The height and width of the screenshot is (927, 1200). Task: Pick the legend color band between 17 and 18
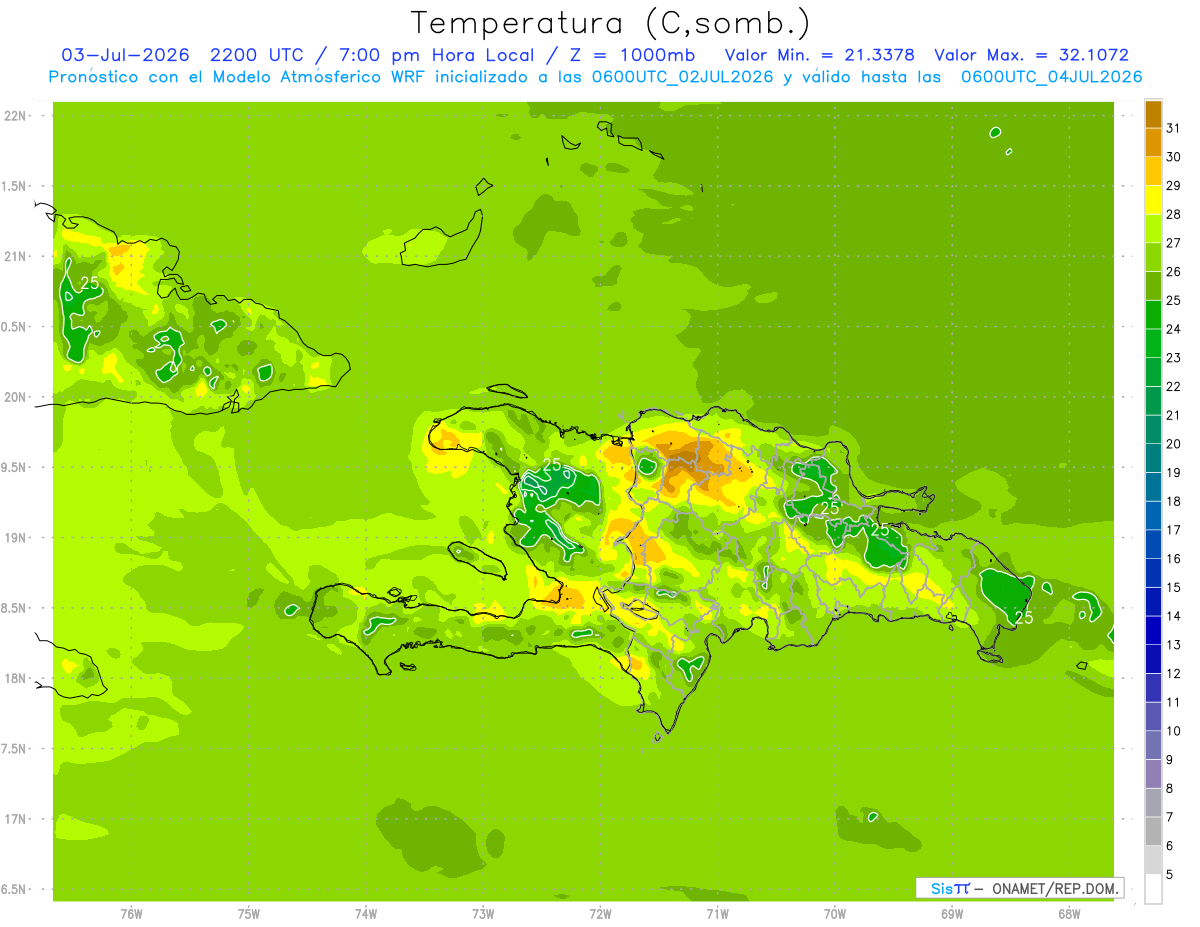(x=1153, y=515)
